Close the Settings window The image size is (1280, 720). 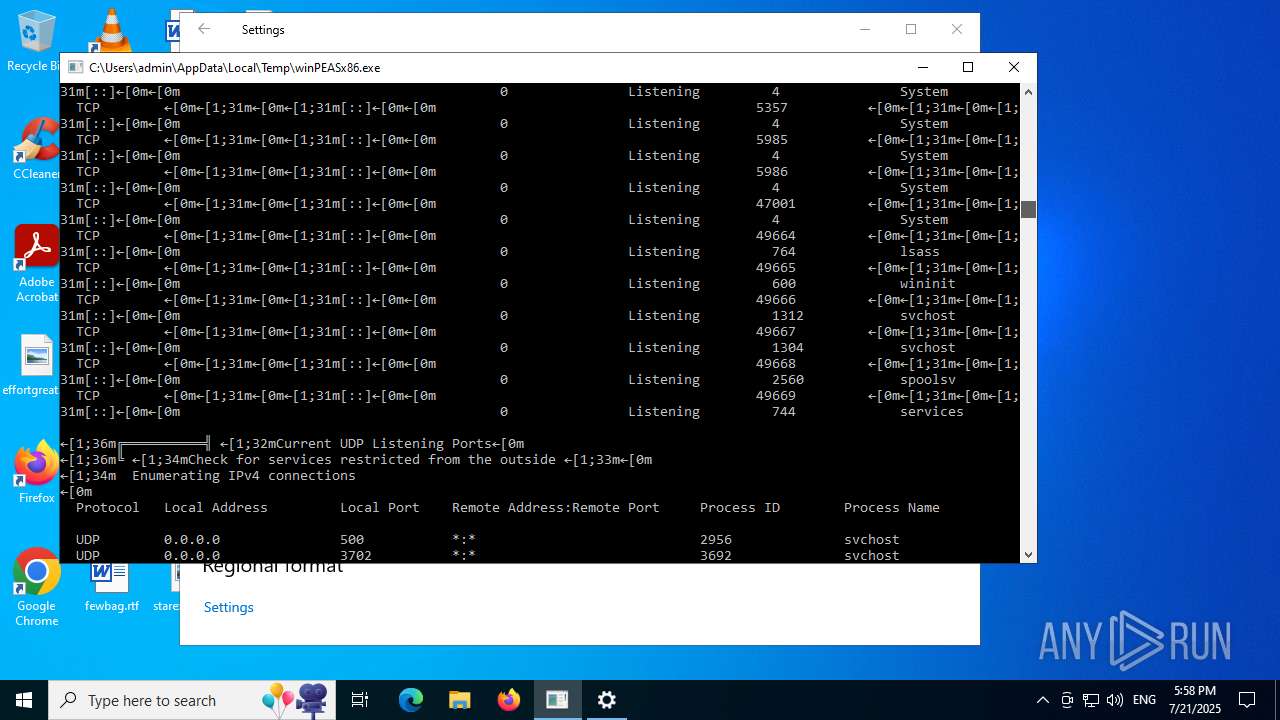(x=957, y=29)
